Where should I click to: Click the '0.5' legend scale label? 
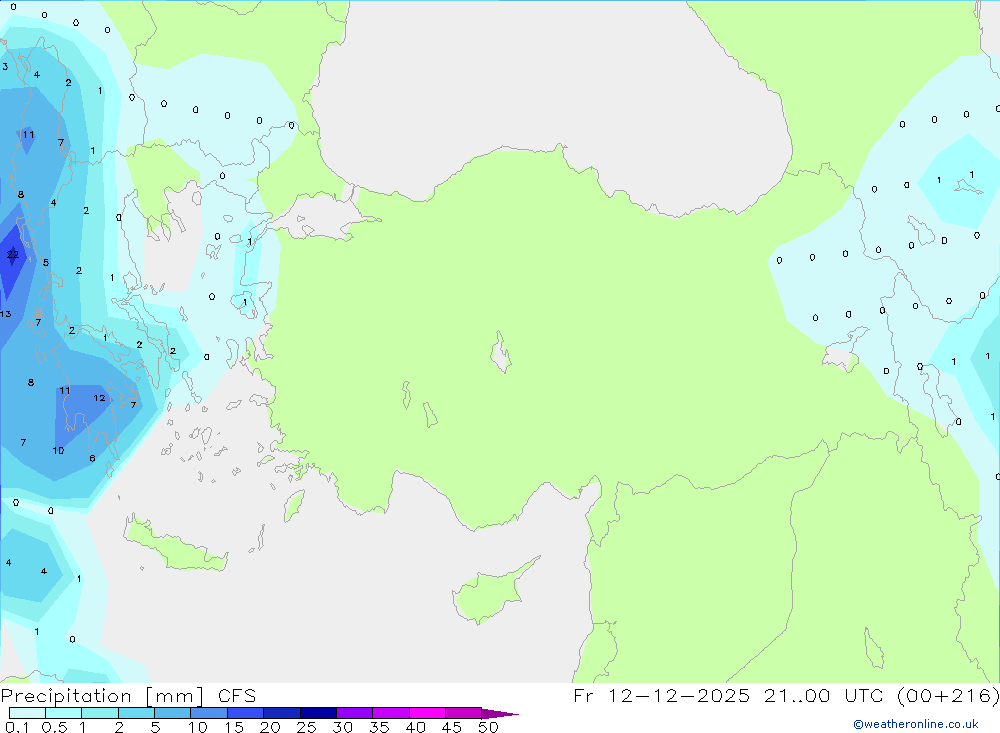pos(54,727)
